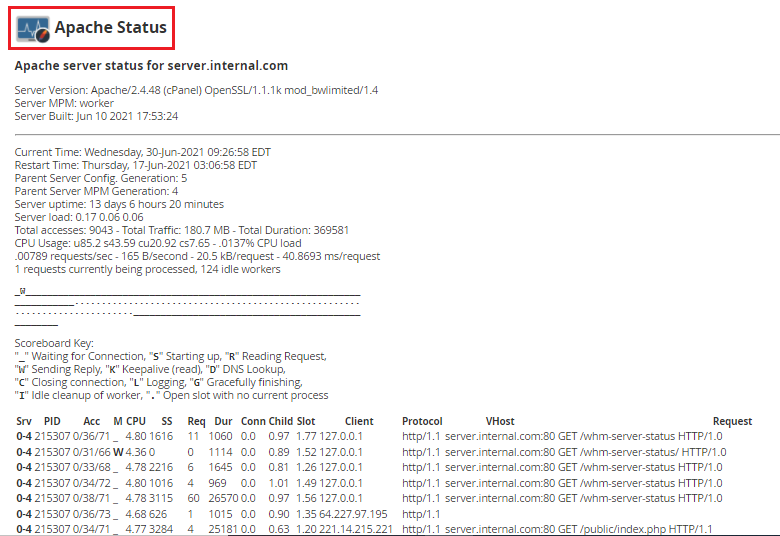Screen dimensions: 780x536
Task: Click the SS value 2216
Action: 161,467
